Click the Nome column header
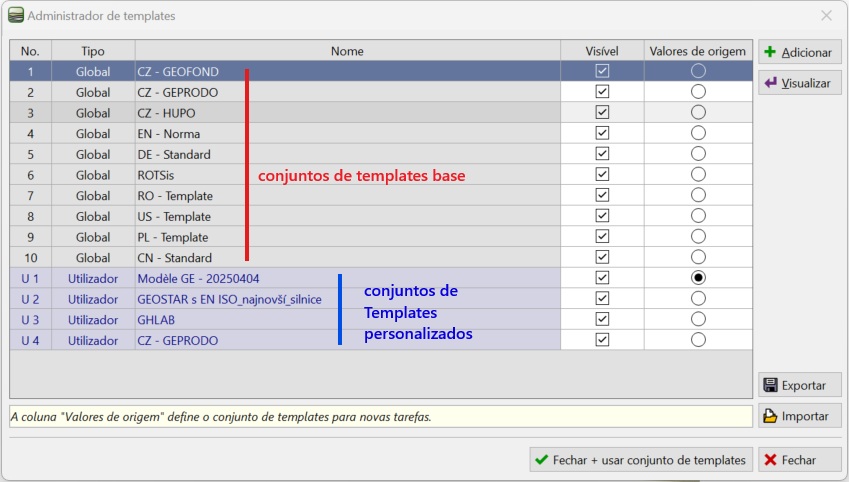This screenshot has width=849, height=482. (348, 51)
